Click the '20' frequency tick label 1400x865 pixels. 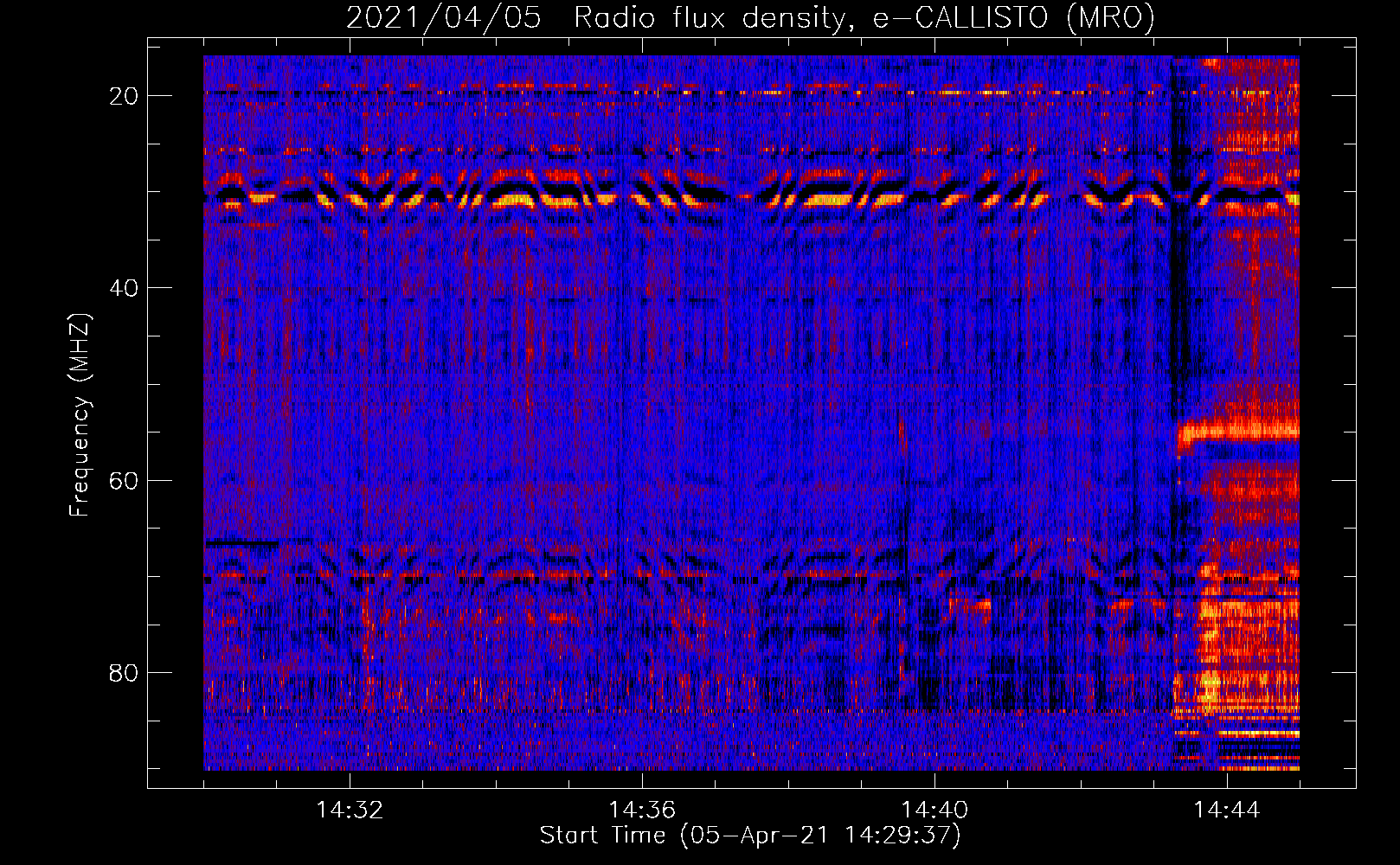click(124, 96)
